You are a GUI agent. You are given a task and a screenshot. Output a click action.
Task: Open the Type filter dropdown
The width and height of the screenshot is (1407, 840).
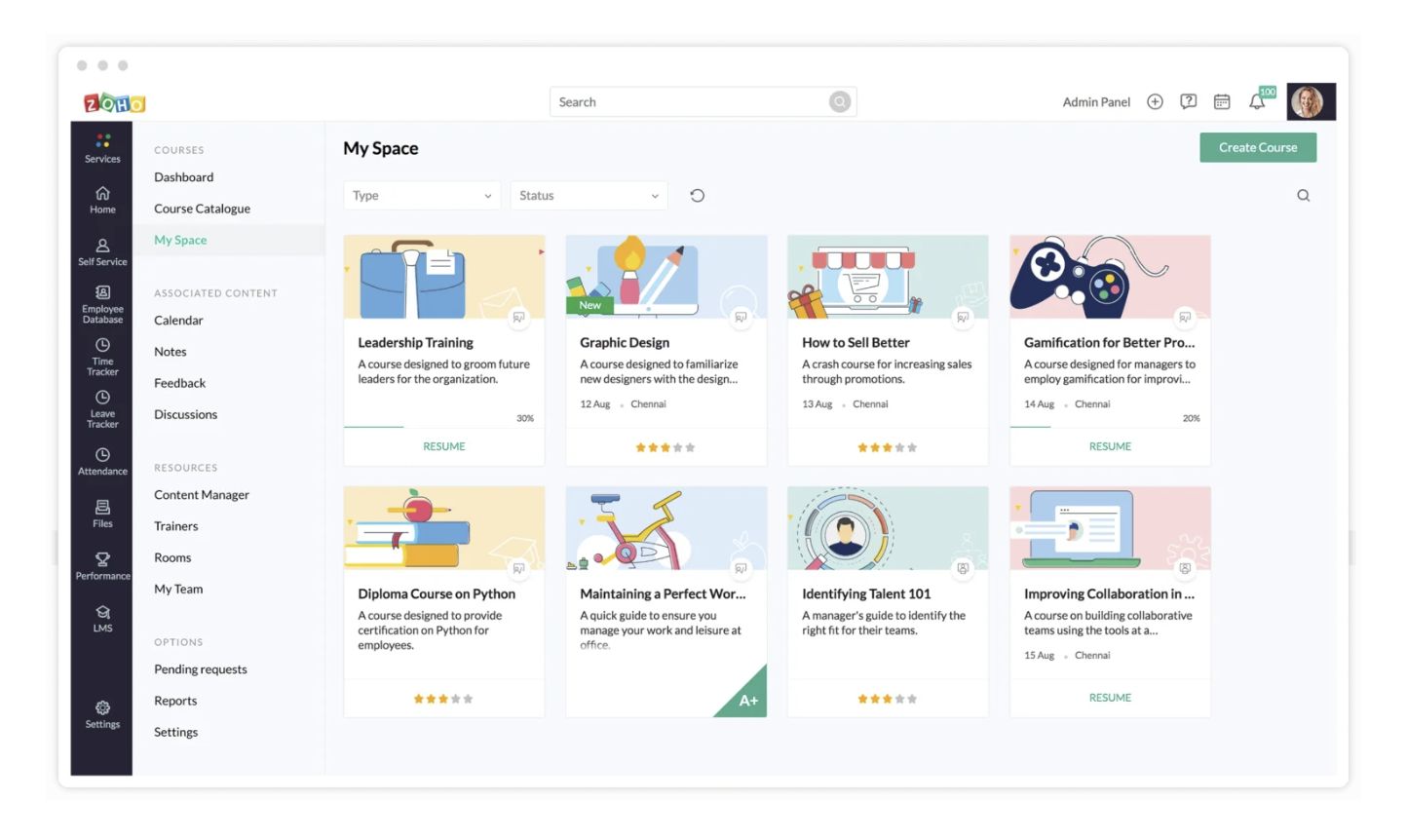point(421,195)
